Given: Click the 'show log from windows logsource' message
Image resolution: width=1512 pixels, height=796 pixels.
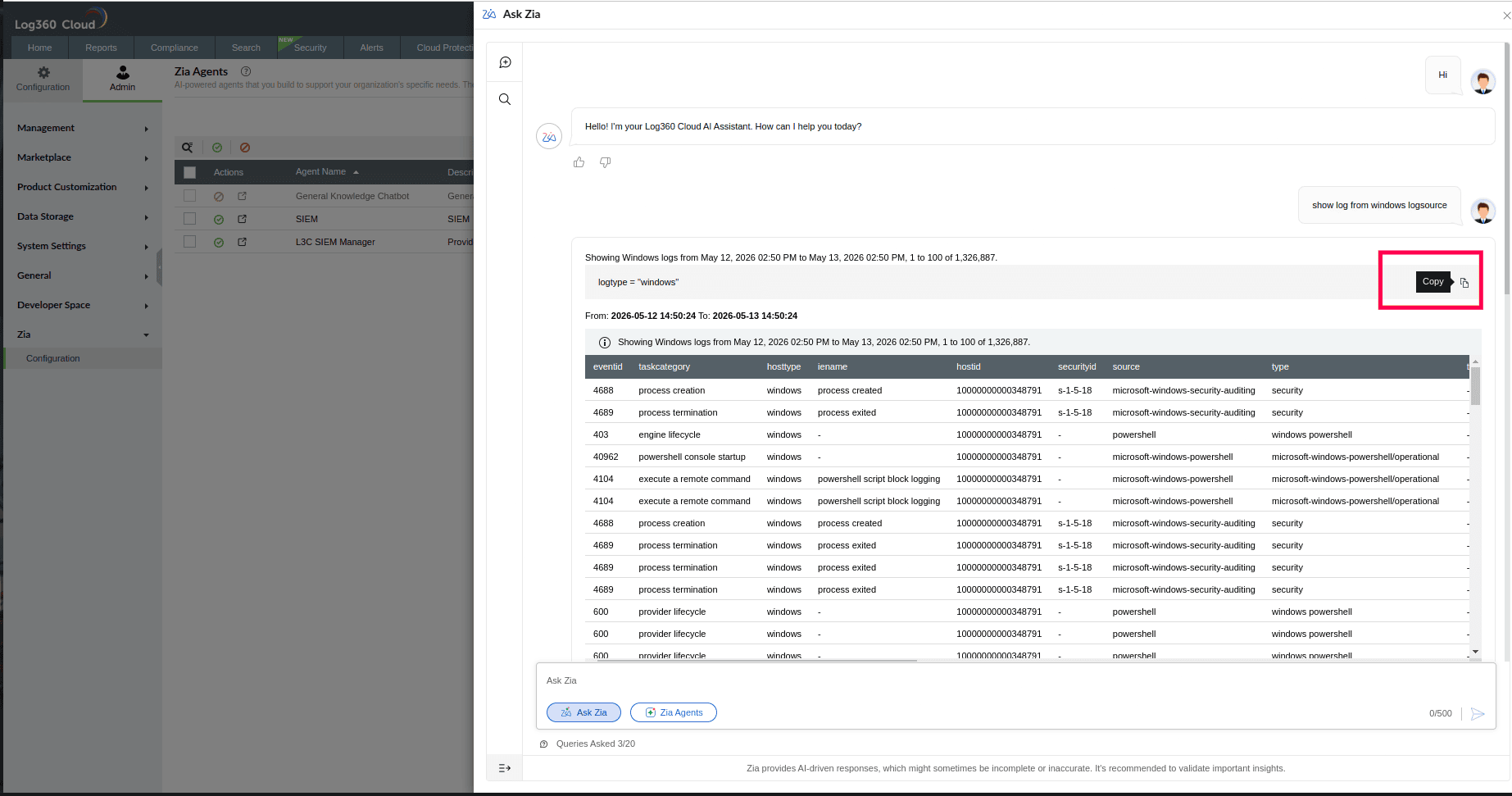Looking at the screenshot, I should click(x=1379, y=205).
